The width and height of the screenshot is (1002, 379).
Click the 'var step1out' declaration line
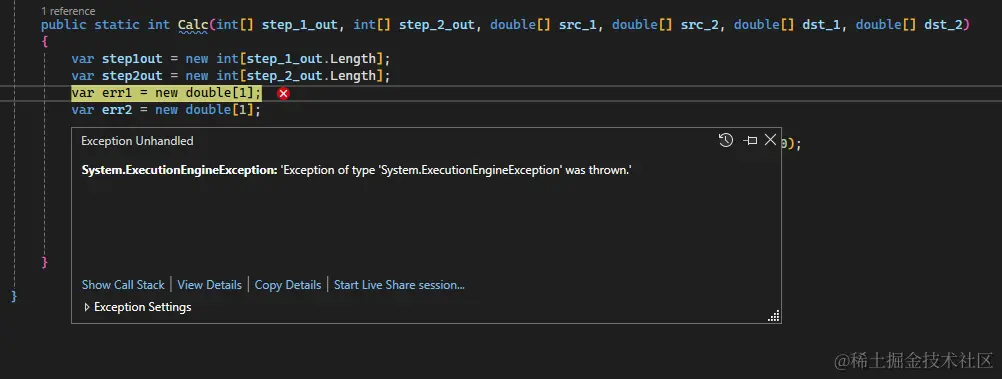231,59
